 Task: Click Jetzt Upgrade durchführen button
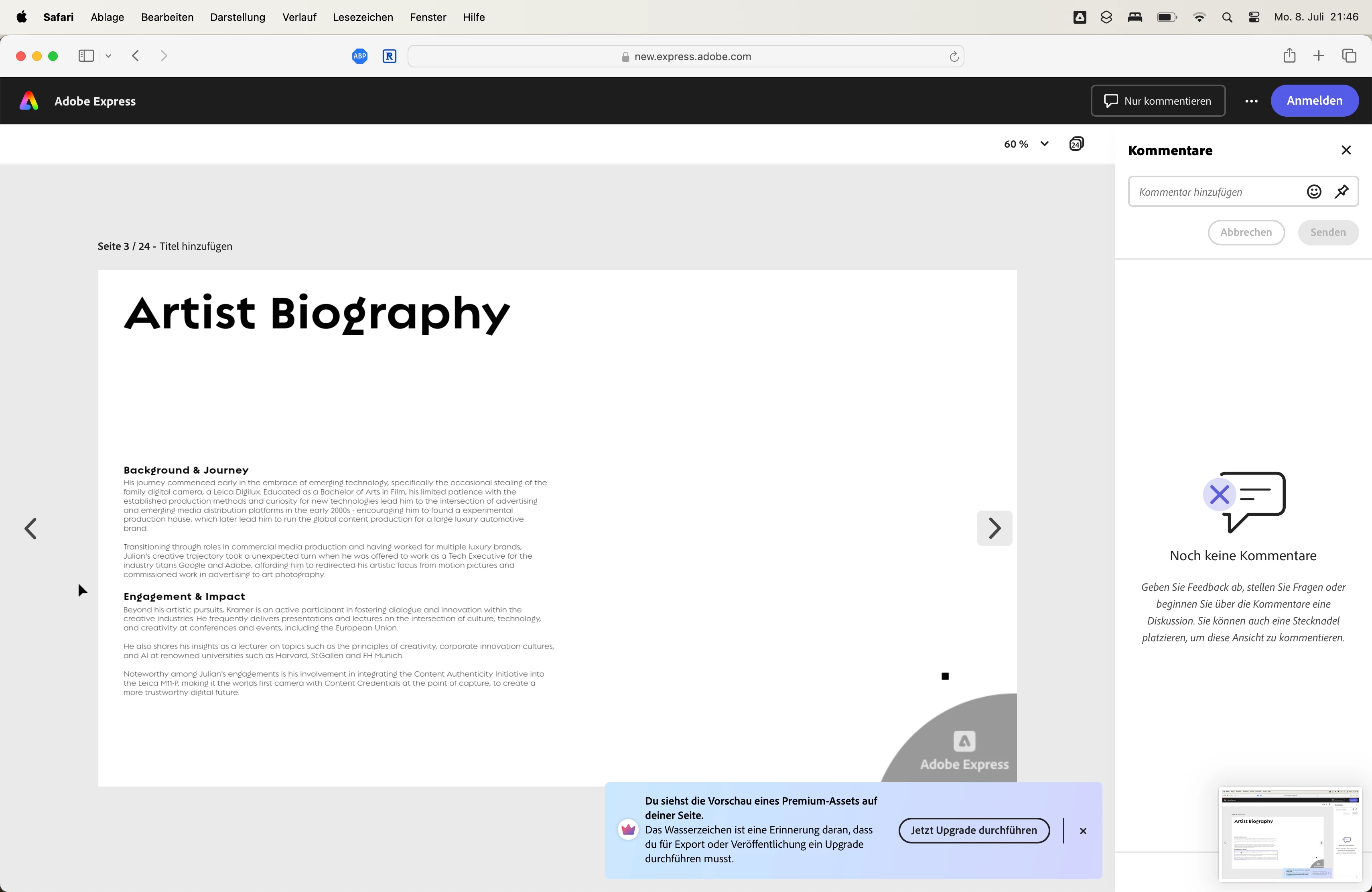point(973,830)
